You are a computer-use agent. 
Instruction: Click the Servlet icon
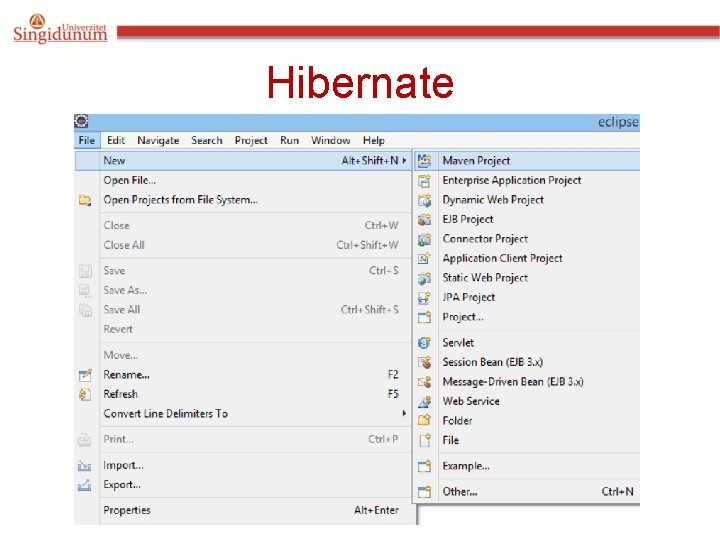pyautogui.click(x=425, y=343)
